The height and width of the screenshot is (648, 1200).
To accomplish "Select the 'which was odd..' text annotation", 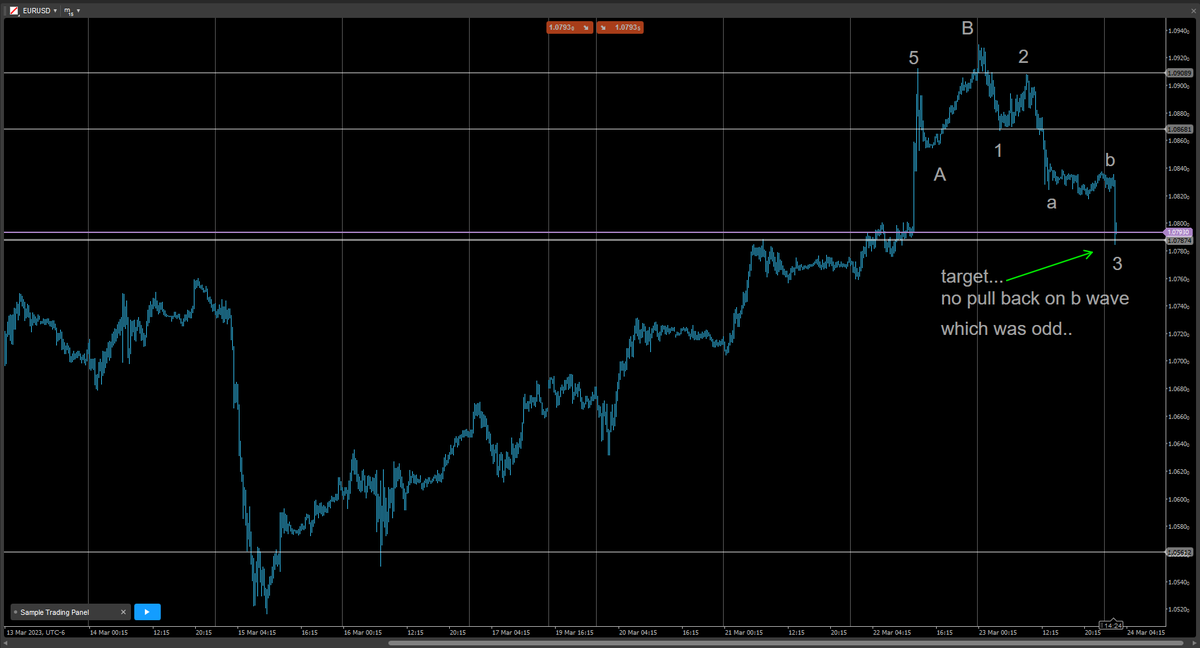I will tap(1006, 328).
